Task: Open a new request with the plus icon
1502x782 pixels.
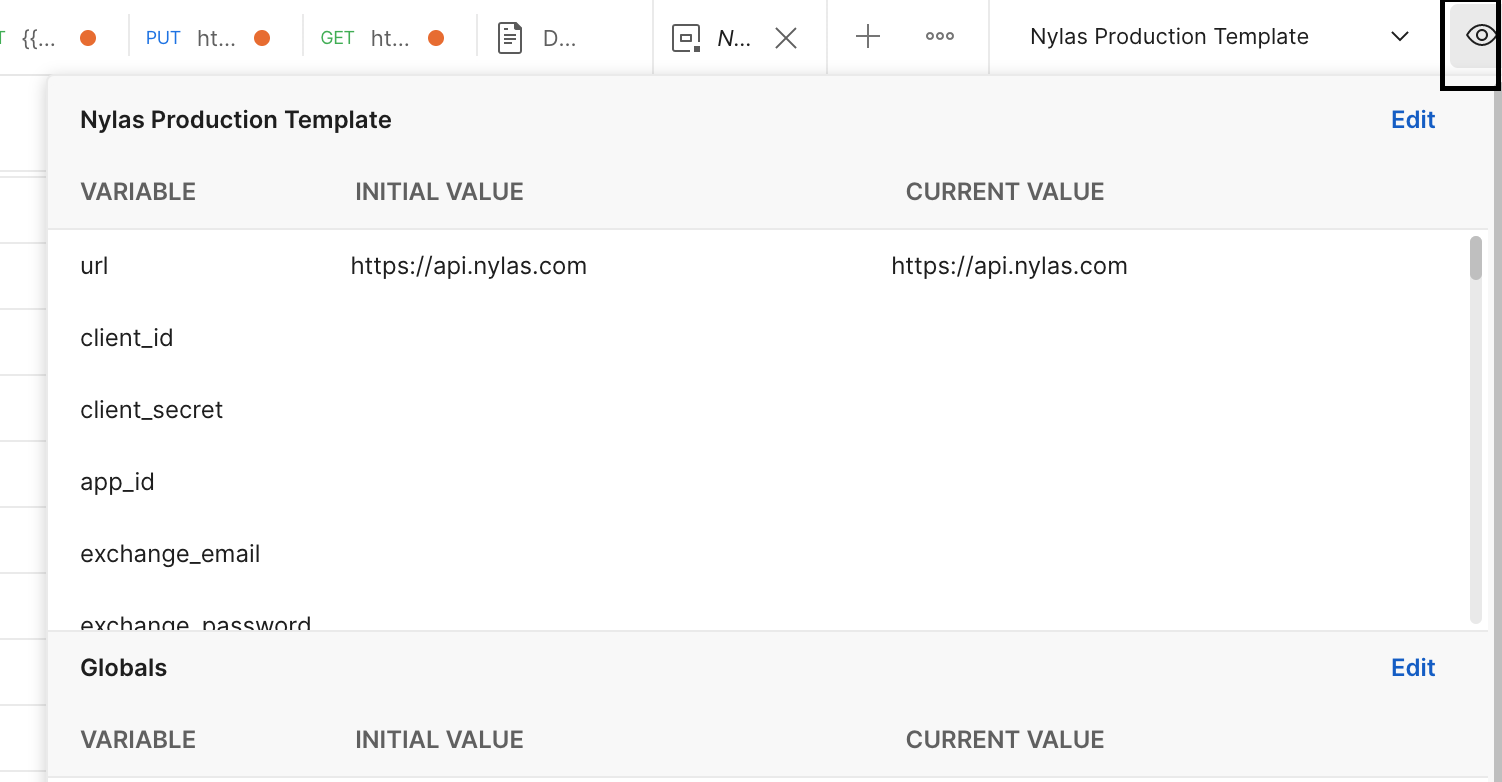Action: coord(866,36)
